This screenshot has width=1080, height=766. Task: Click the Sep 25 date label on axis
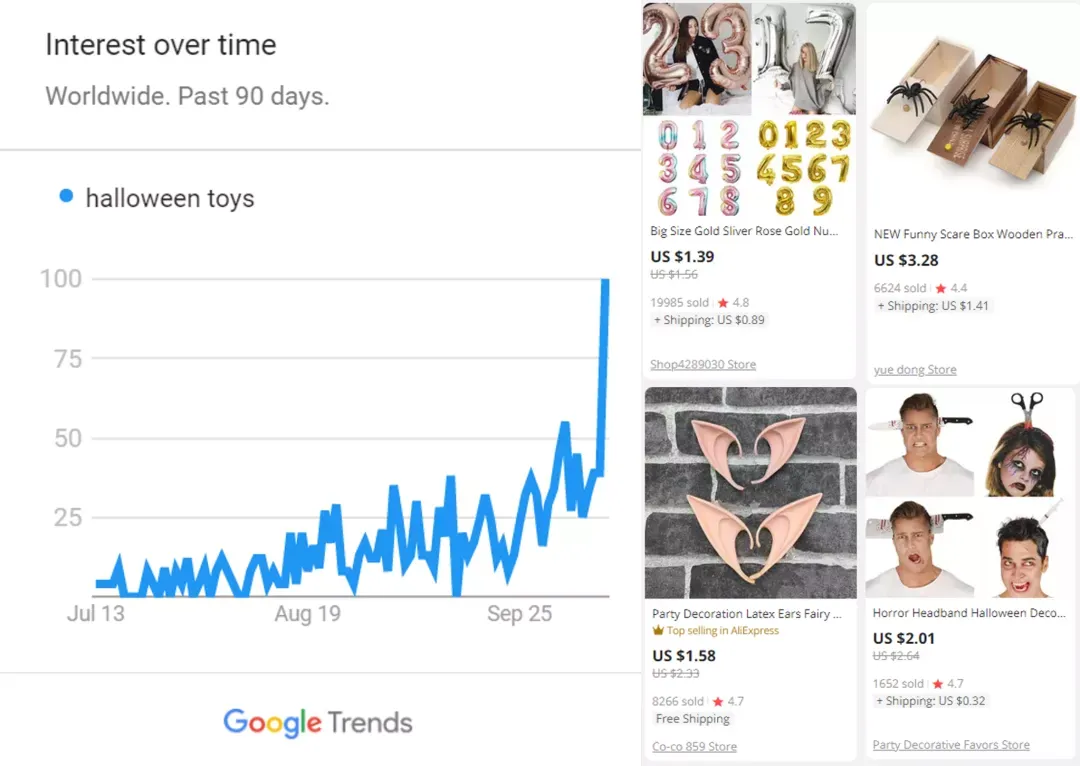pyautogui.click(x=519, y=614)
